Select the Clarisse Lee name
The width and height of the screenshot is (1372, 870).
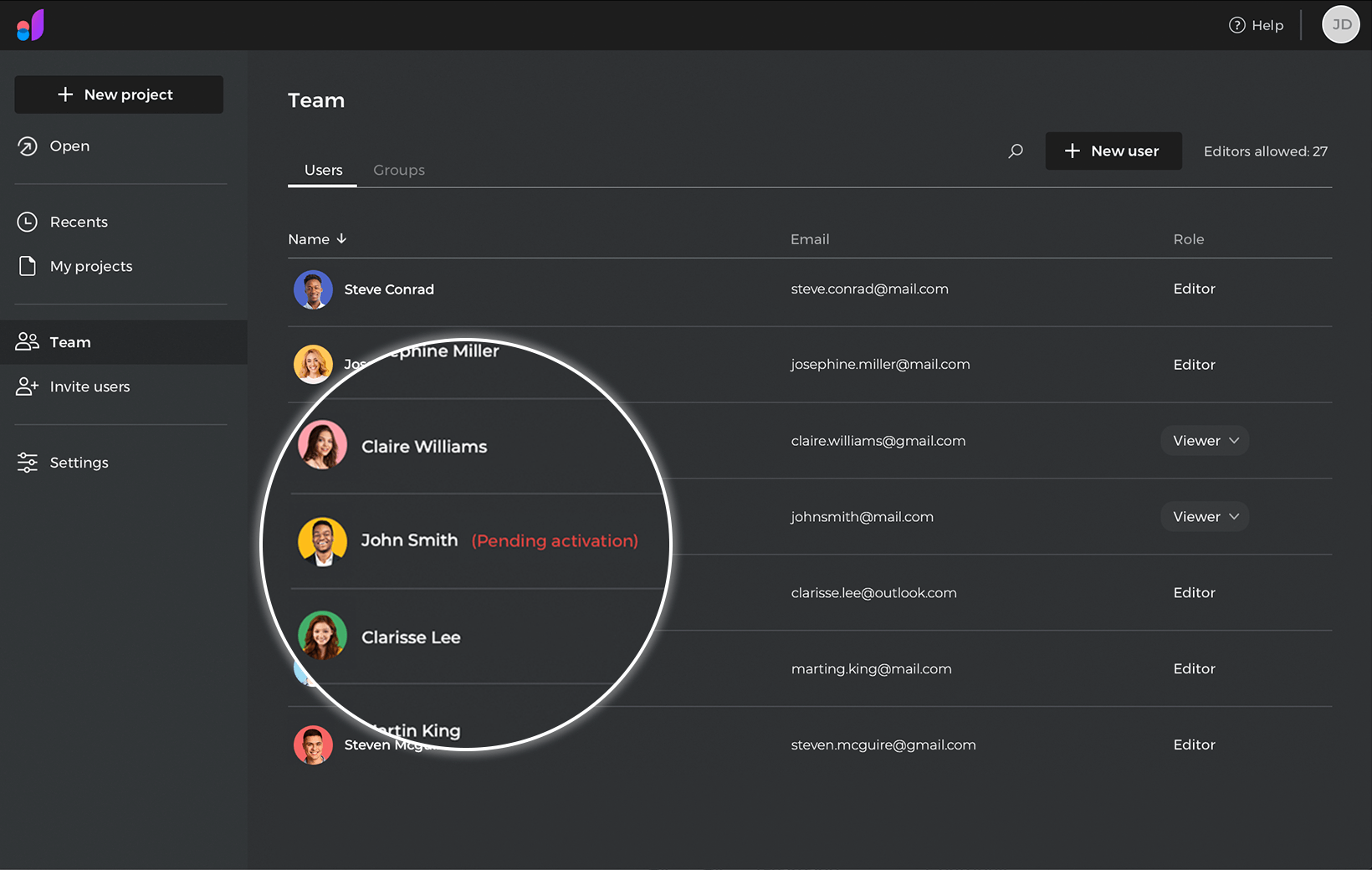point(411,637)
